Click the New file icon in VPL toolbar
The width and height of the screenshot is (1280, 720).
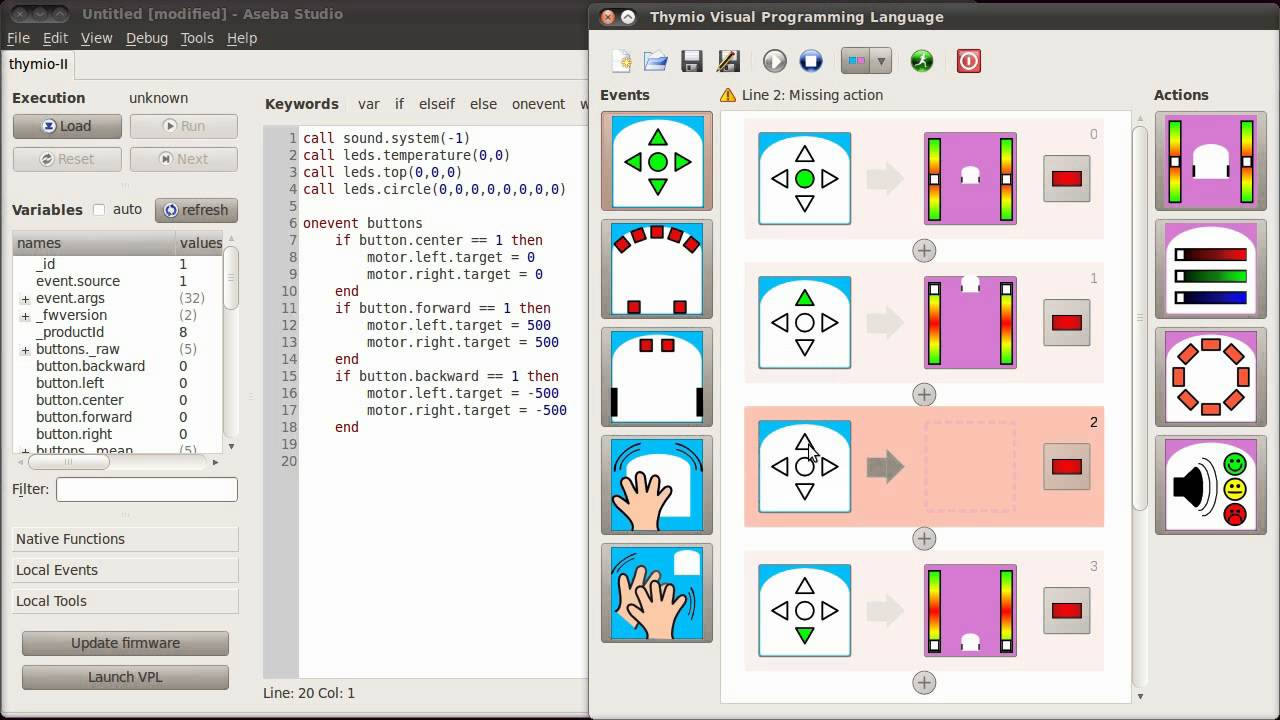(x=621, y=61)
